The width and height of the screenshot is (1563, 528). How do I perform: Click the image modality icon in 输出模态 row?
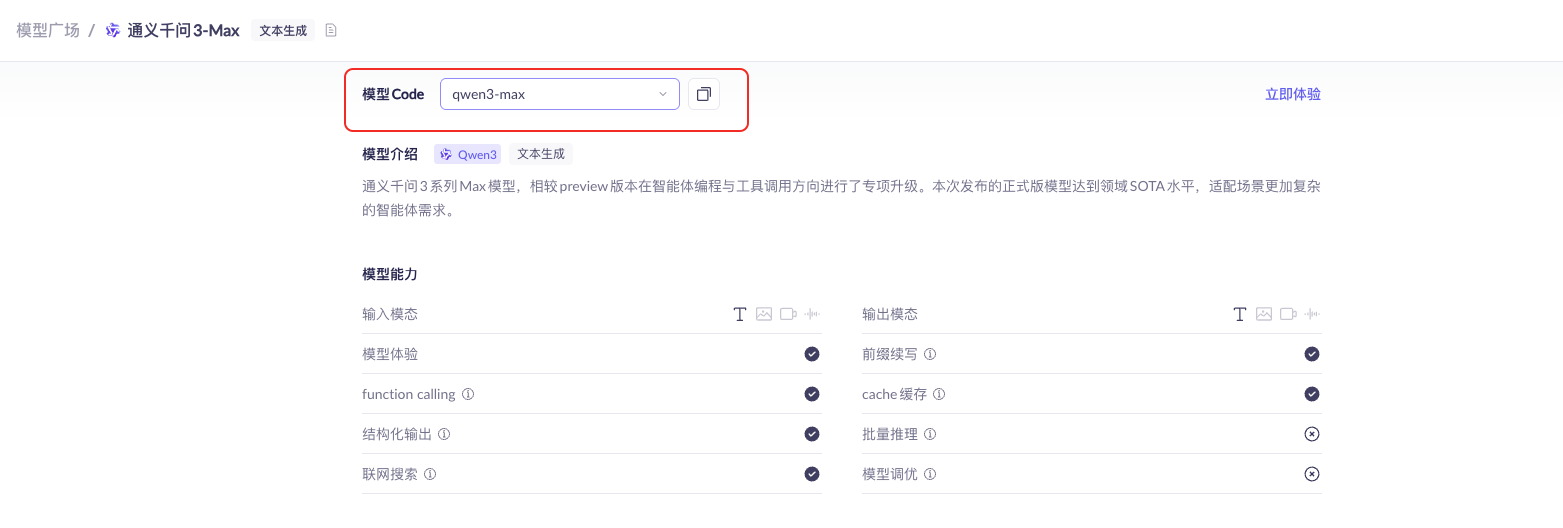pos(1264,314)
